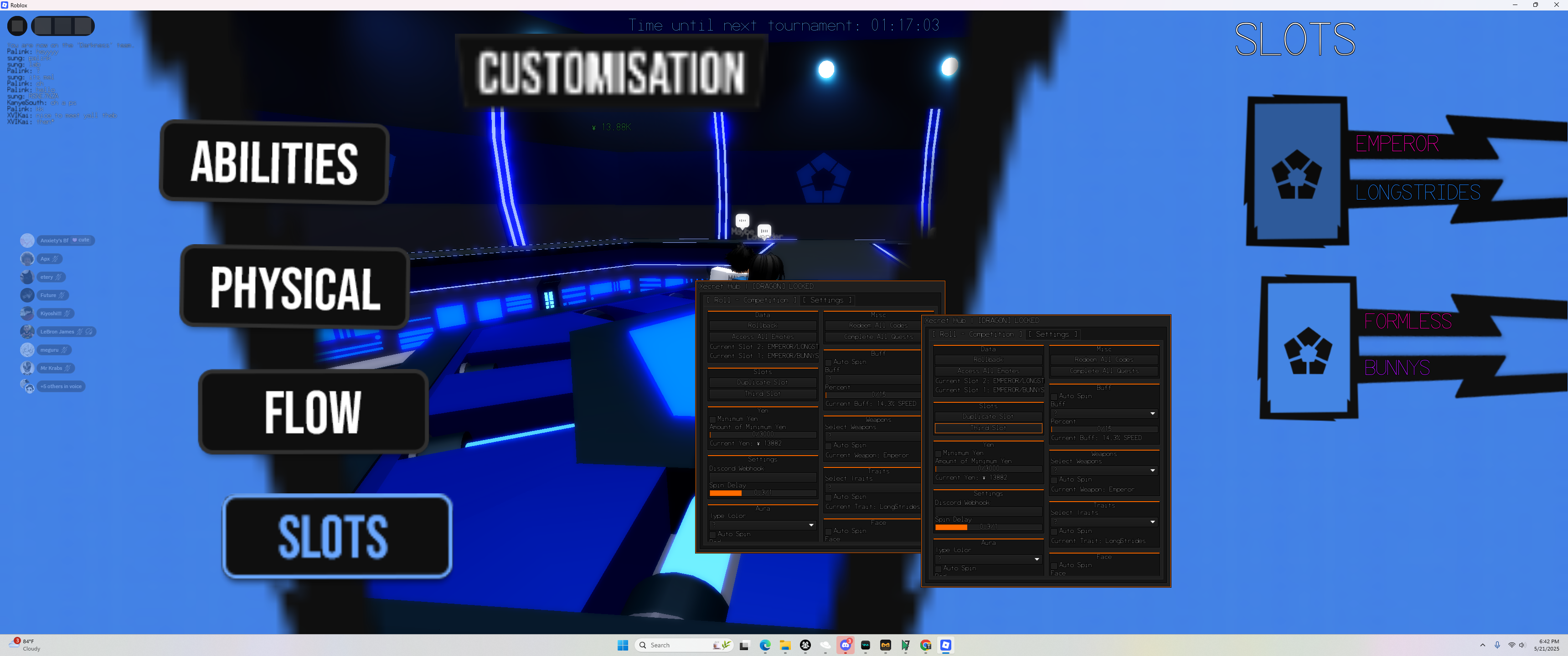Open the Roblox menu icon top-left

click(x=17, y=26)
